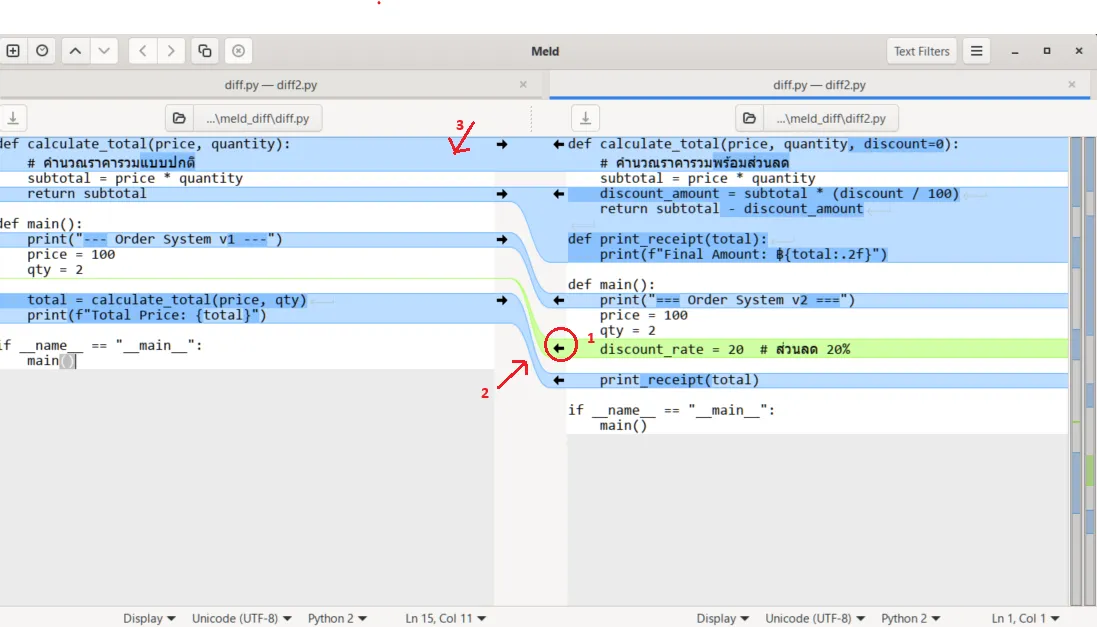Jump to the previous change with the up arrow
This screenshot has width=1097, height=627.
click(76, 51)
